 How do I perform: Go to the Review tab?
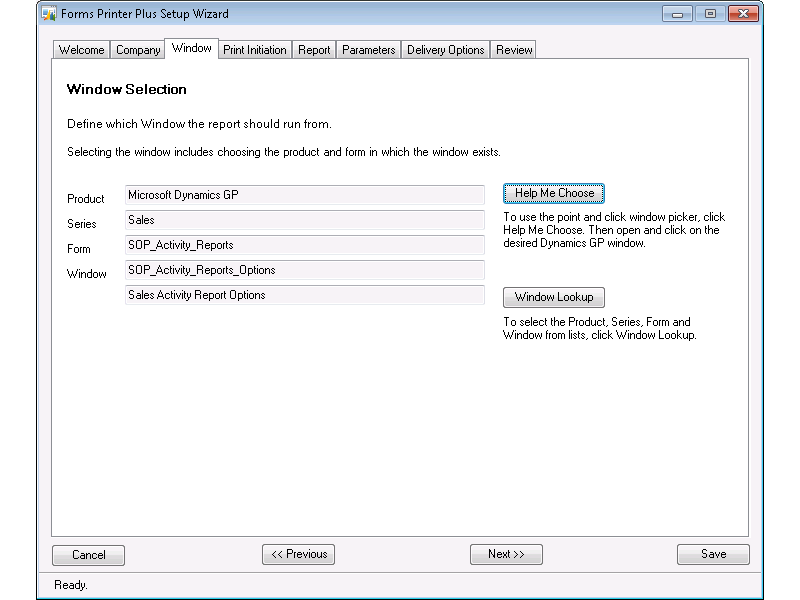514,50
